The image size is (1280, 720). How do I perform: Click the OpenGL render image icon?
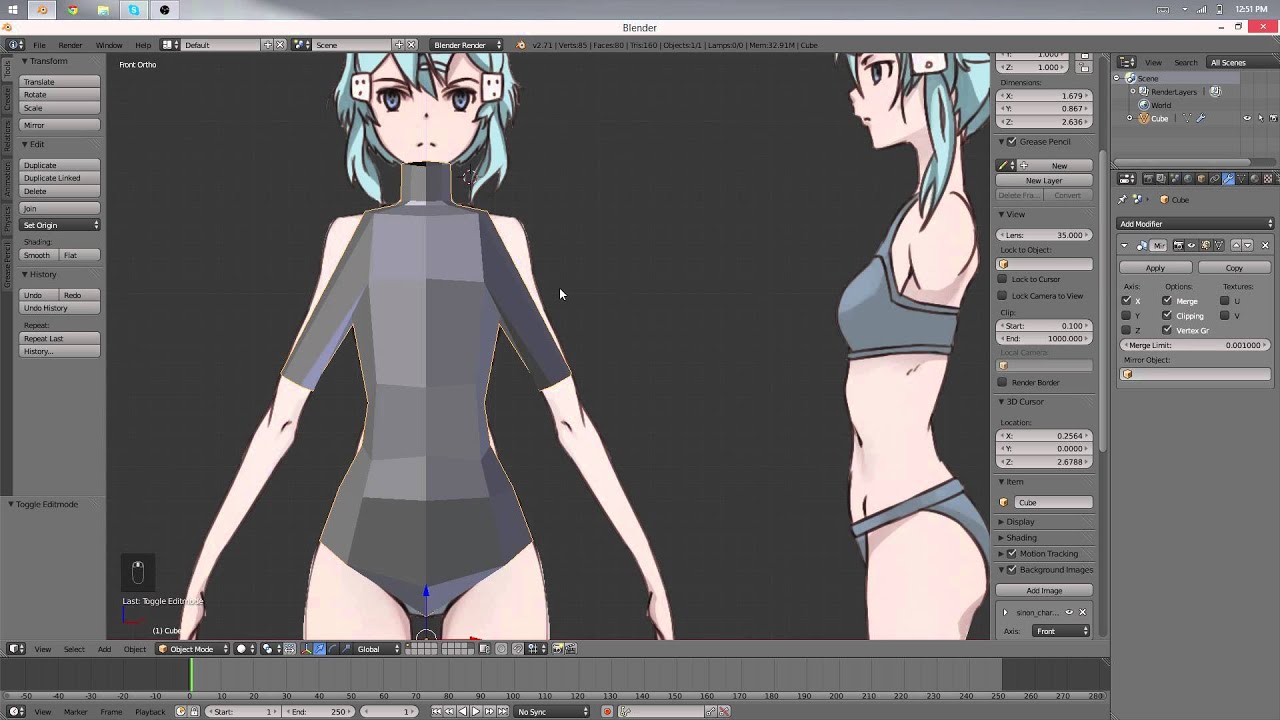[557, 649]
